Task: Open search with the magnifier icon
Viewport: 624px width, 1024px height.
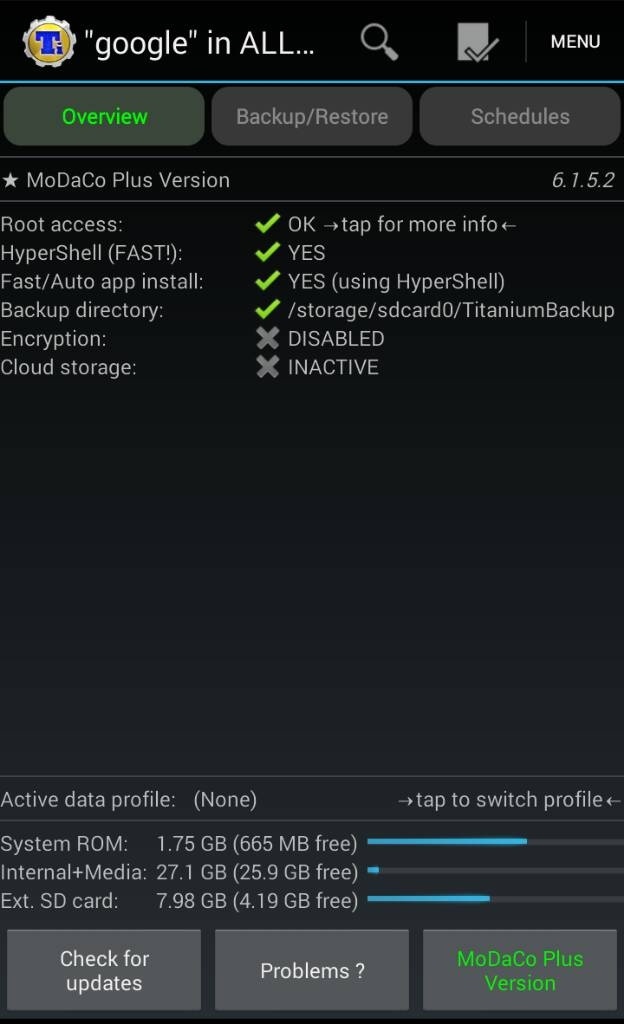Action: pyautogui.click(x=379, y=42)
